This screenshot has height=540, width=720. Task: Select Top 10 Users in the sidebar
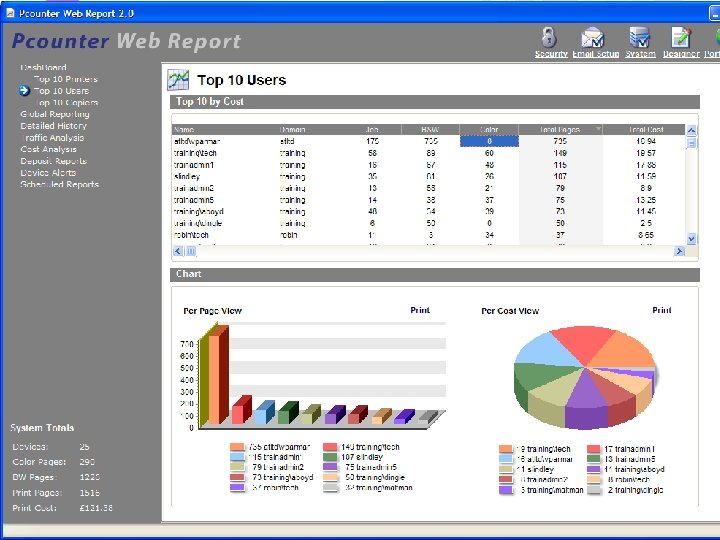tap(61, 91)
